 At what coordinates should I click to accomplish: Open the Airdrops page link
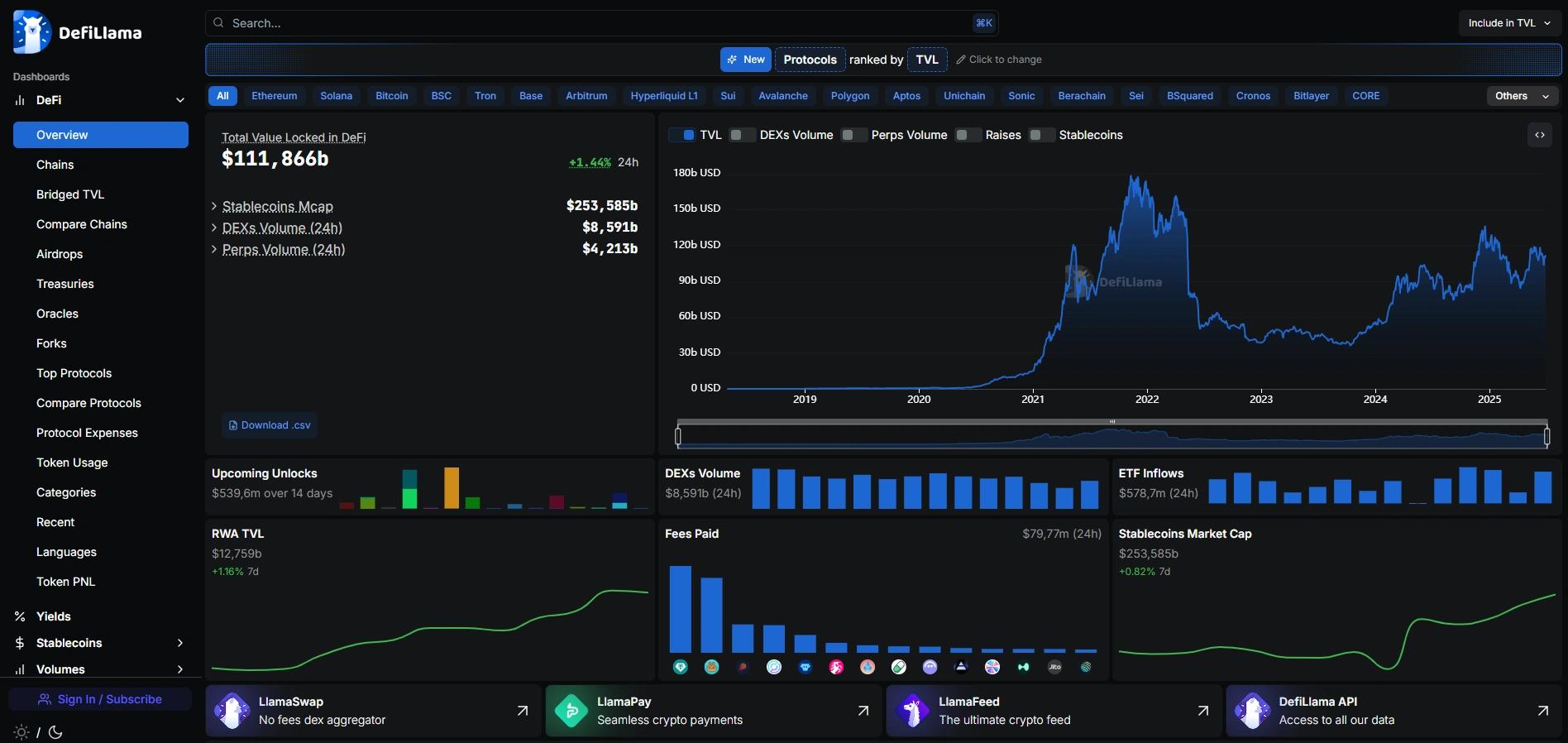click(101, 254)
